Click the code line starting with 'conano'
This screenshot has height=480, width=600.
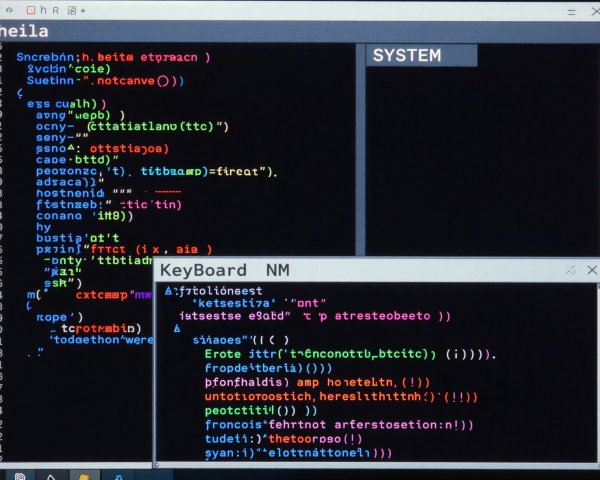[x=84, y=216]
